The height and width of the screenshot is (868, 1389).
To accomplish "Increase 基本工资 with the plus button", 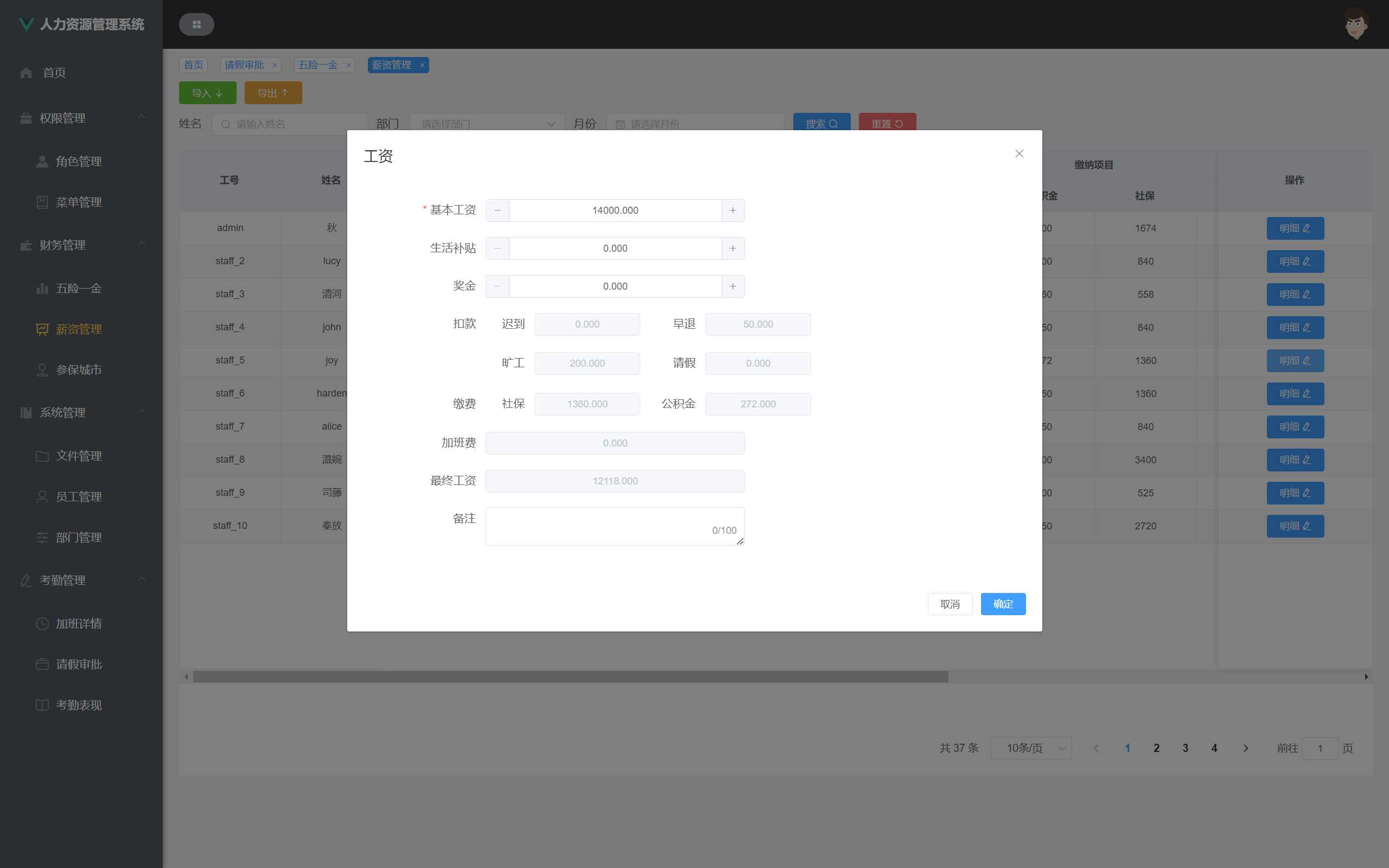I will 732,210.
